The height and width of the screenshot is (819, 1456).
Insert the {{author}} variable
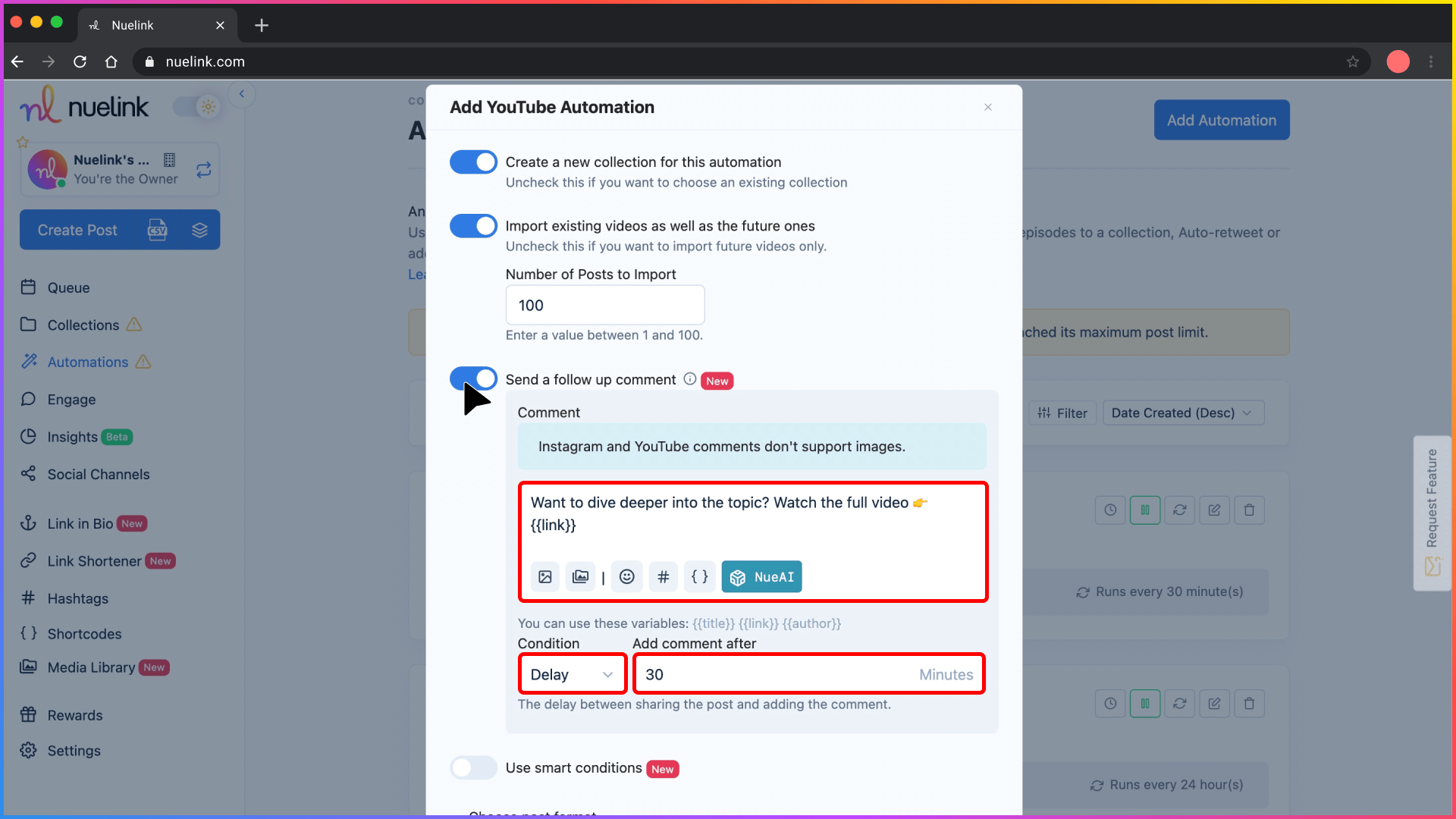811,623
